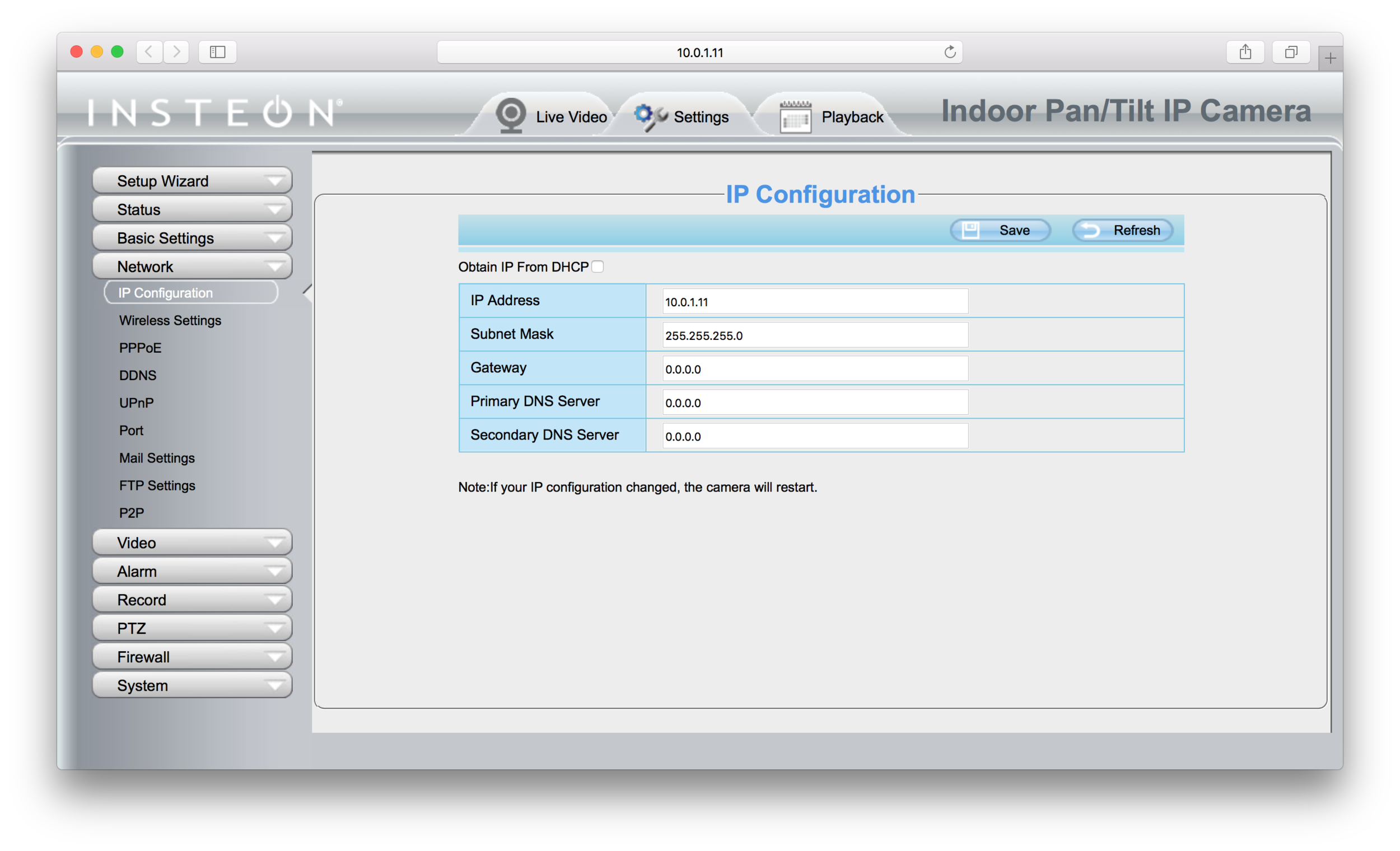
Task: Expand the Firewall section arrow
Action: (274, 657)
